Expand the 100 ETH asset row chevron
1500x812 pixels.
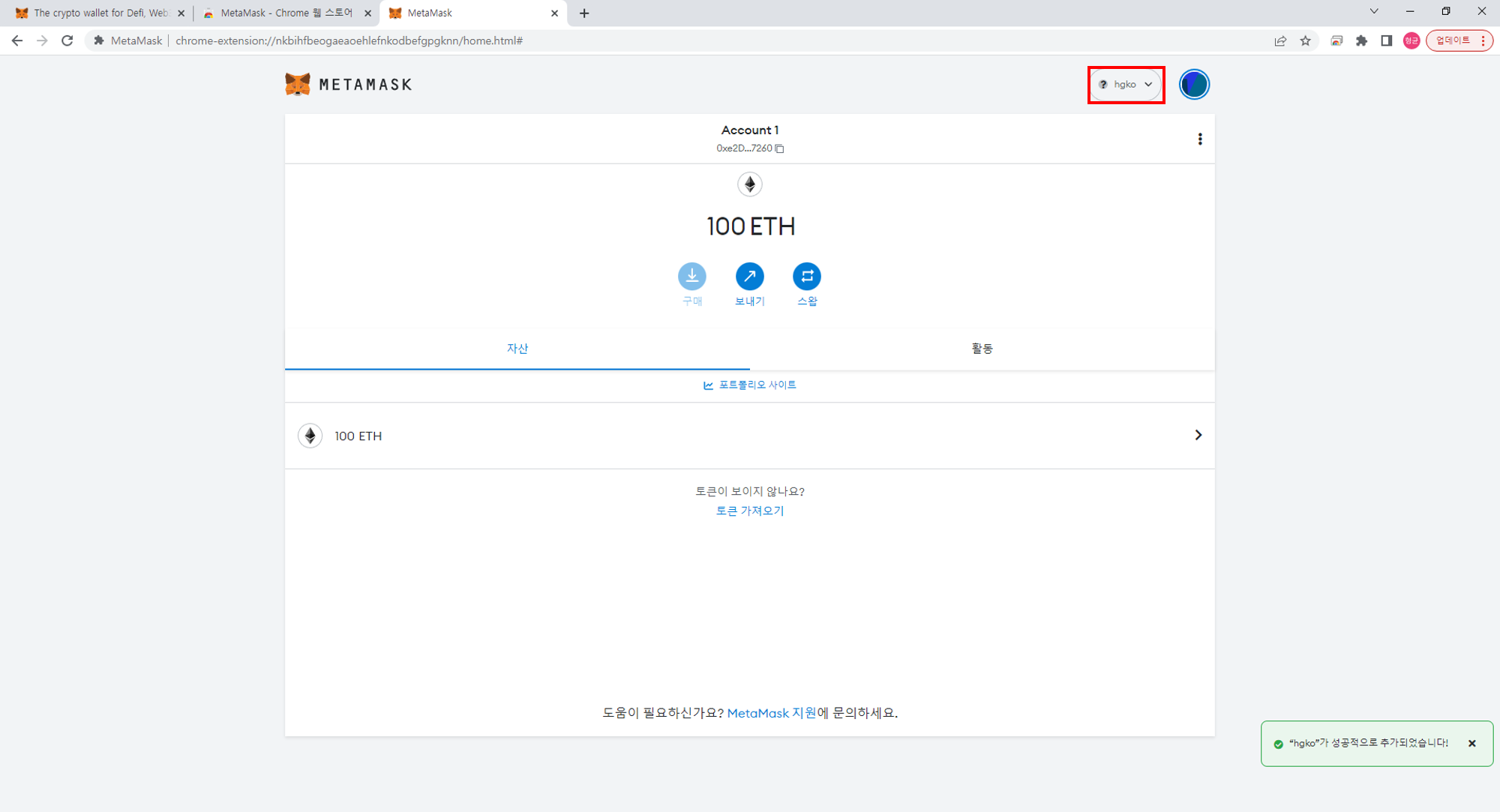pyautogui.click(x=1198, y=435)
